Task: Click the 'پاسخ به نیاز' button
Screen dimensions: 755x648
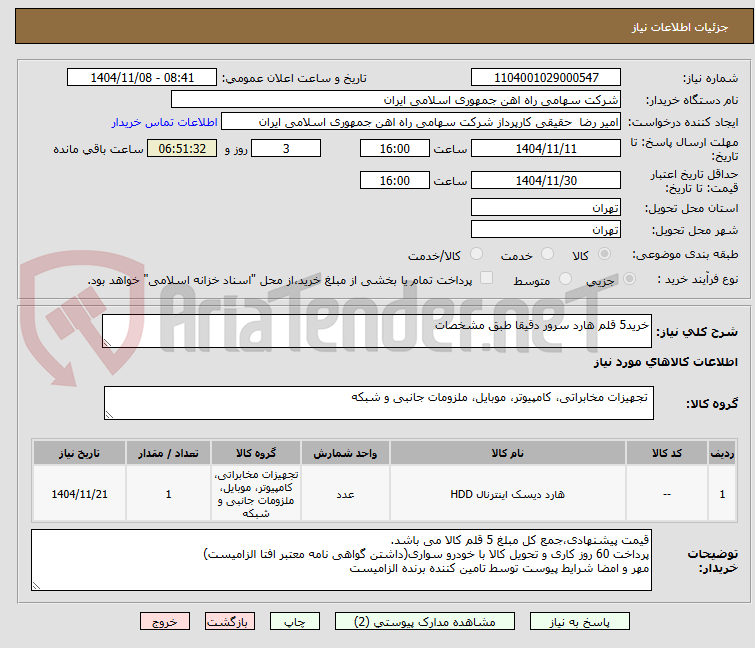Action: (x=580, y=622)
